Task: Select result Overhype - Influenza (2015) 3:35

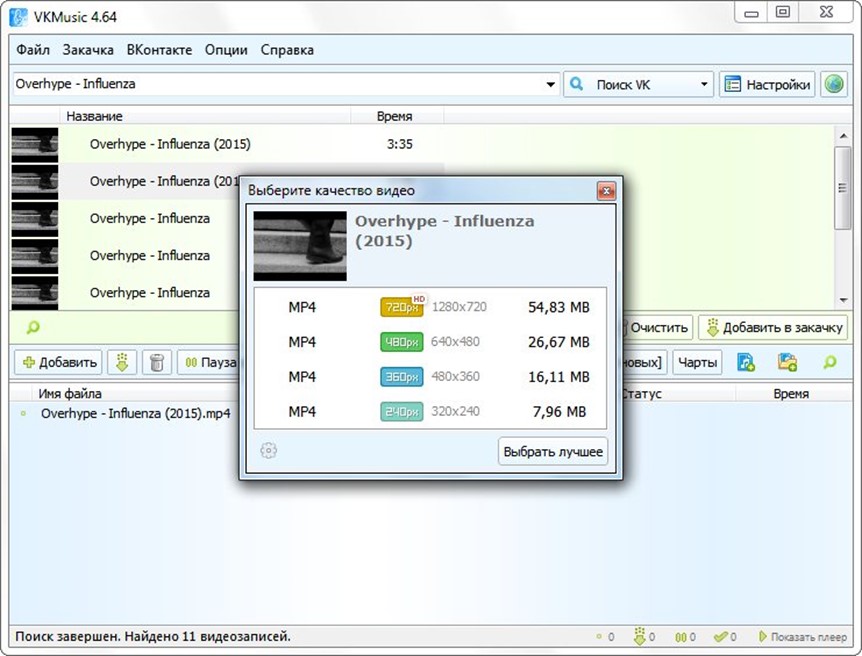Action: pos(226,144)
